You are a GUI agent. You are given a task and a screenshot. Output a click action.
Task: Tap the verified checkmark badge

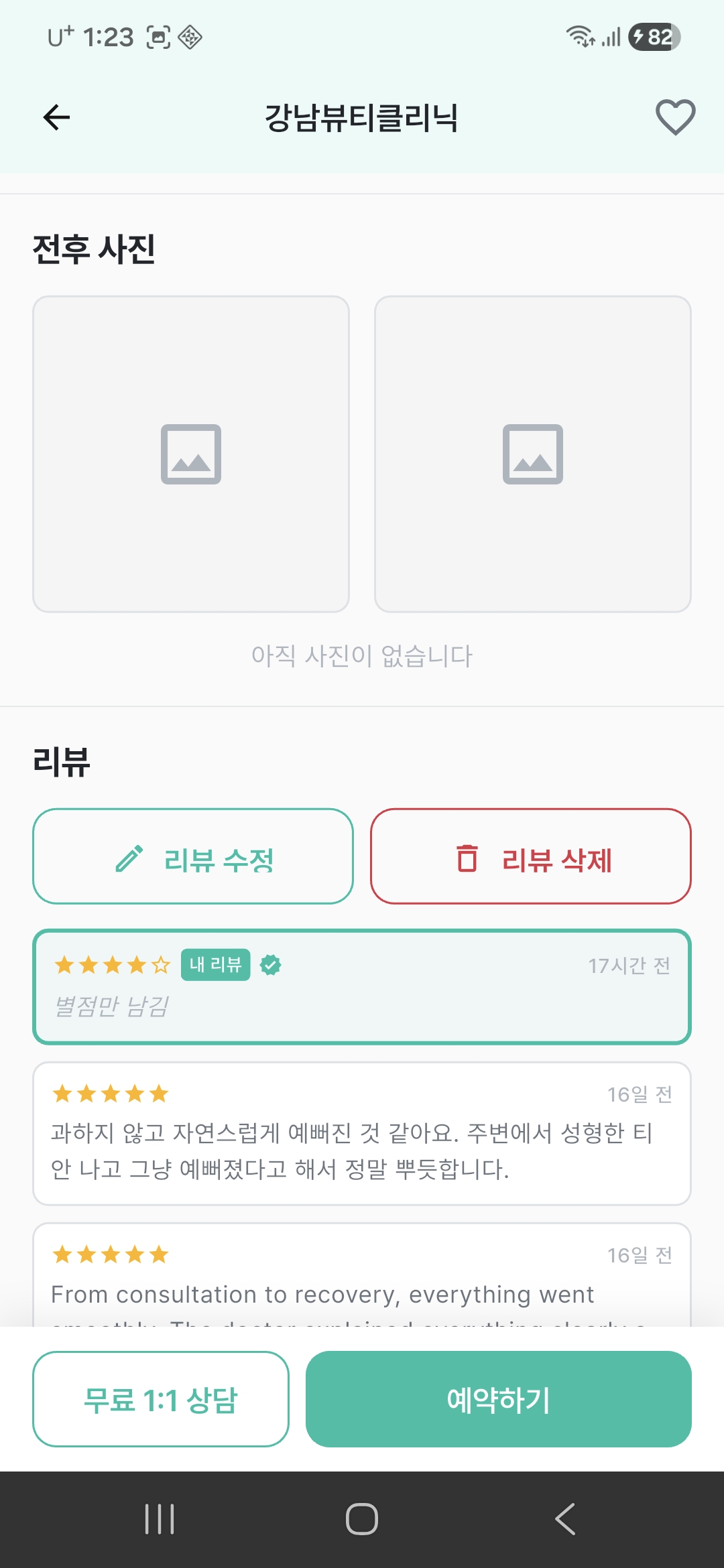(271, 965)
